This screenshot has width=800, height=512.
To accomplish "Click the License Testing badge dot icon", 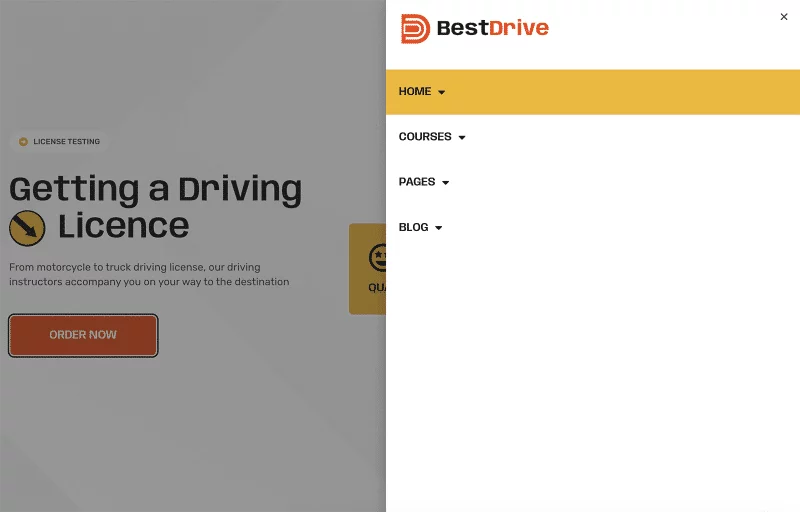I will pos(23,142).
